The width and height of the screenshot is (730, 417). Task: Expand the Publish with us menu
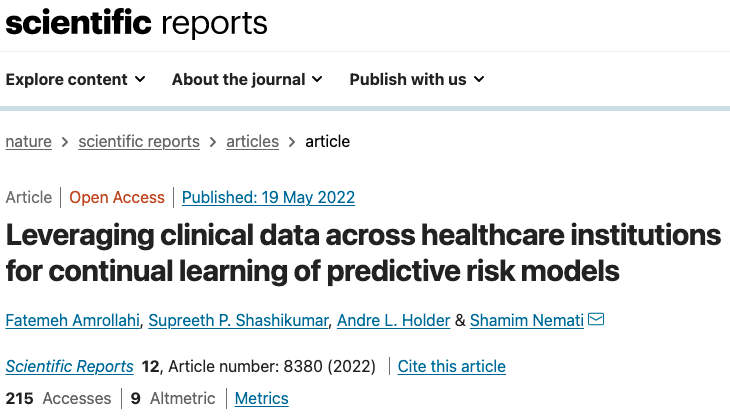click(x=417, y=80)
